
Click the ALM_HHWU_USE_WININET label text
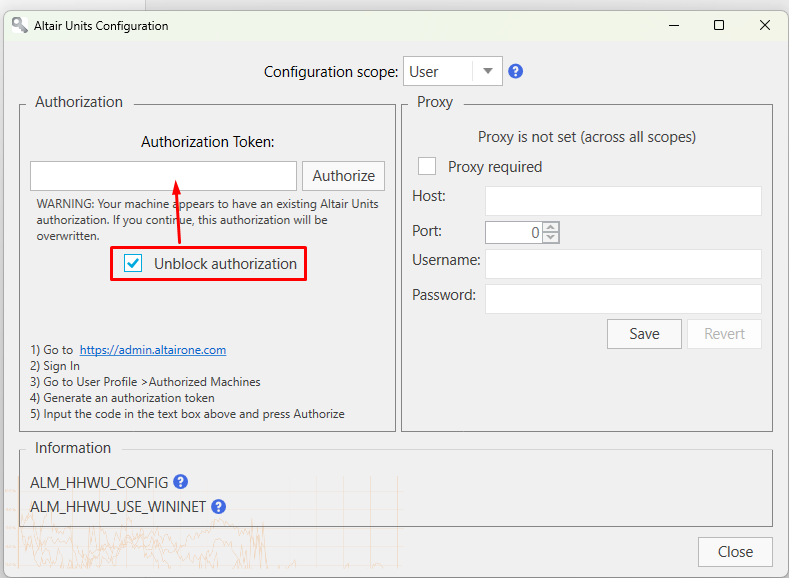click(x=118, y=507)
